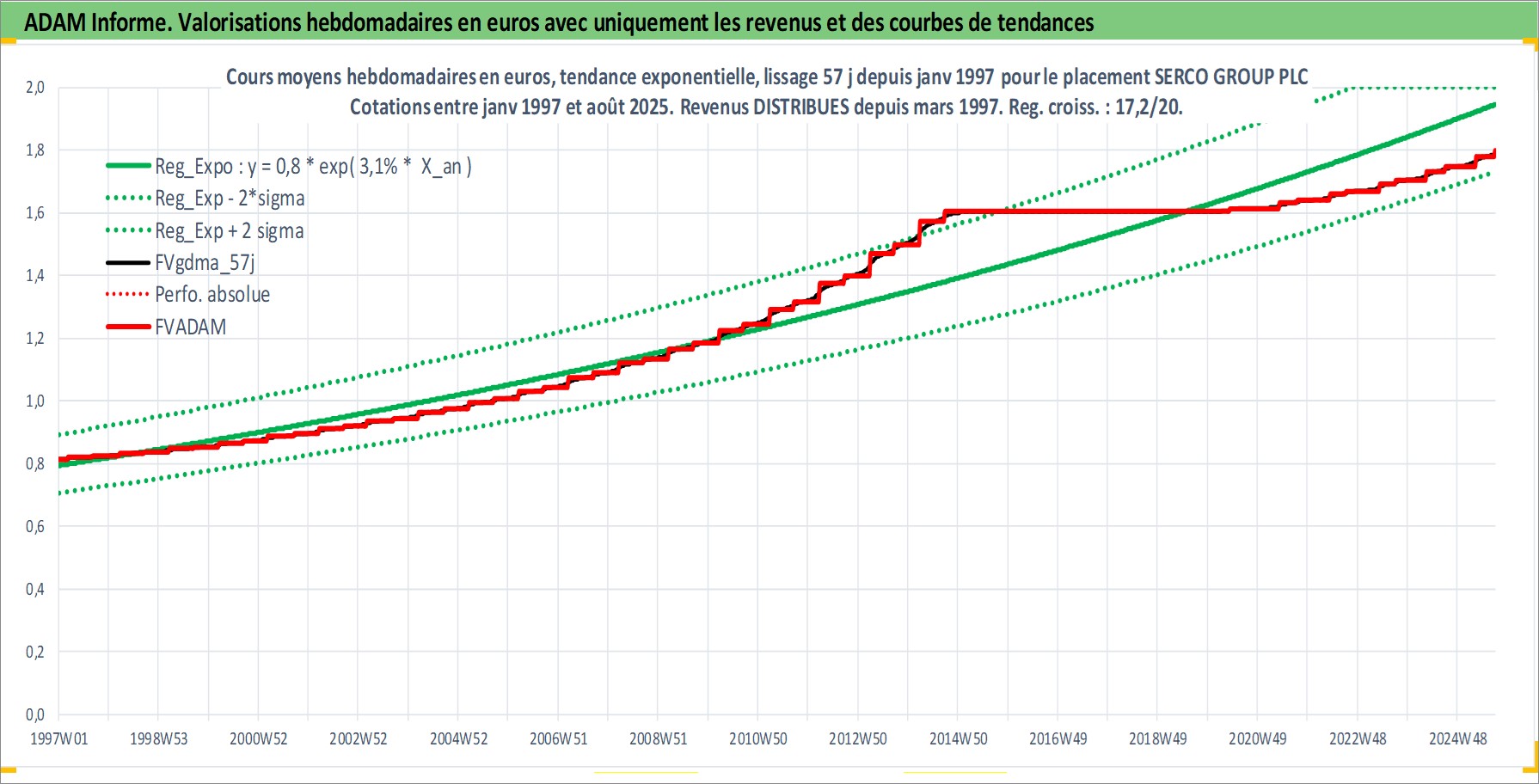Image resolution: width=1539 pixels, height=784 pixels.
Task: Click y-axis label '0,0'
Action: coord(34,714)
